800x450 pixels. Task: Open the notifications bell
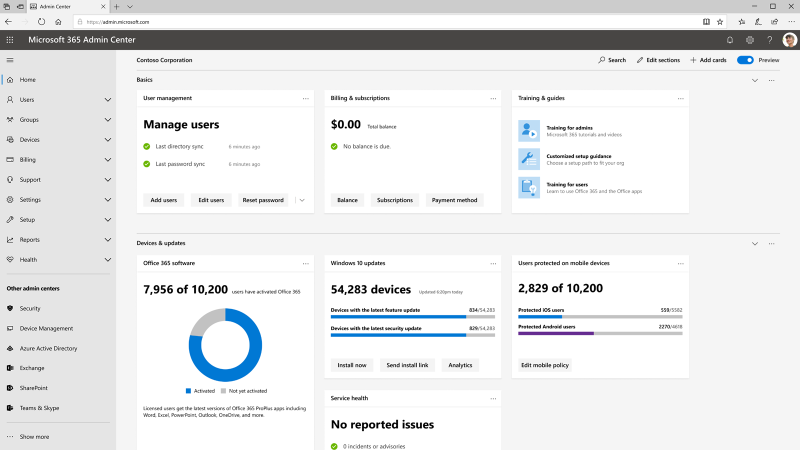730,40
